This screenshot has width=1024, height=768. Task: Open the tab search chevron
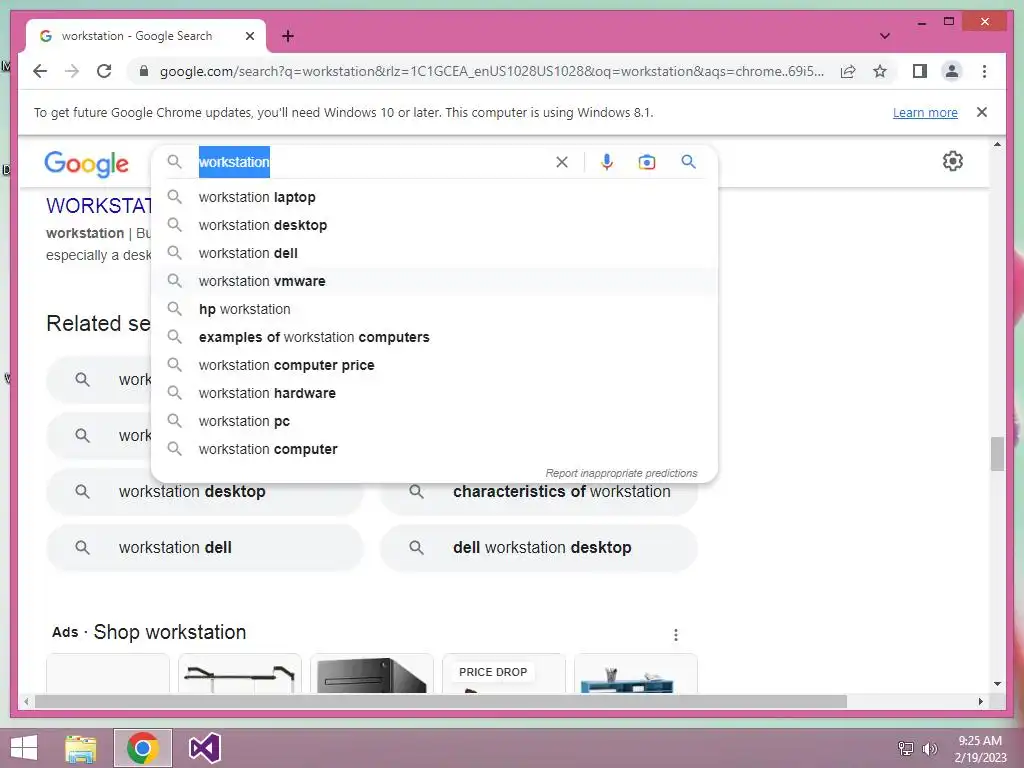tap(884, 36)
